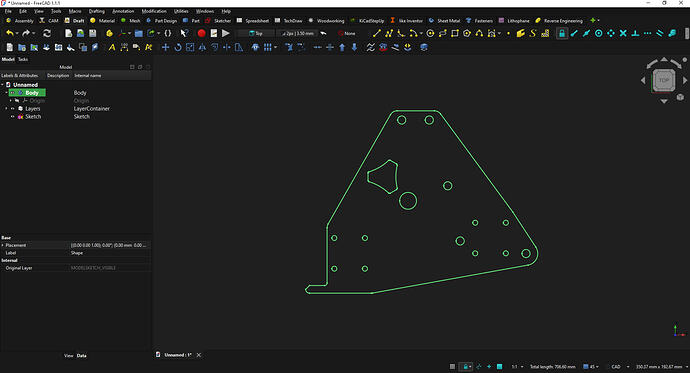Toggle the Snap Lock button
The image size is (690, 373).
pyautogui.click(x=562, y=33)
